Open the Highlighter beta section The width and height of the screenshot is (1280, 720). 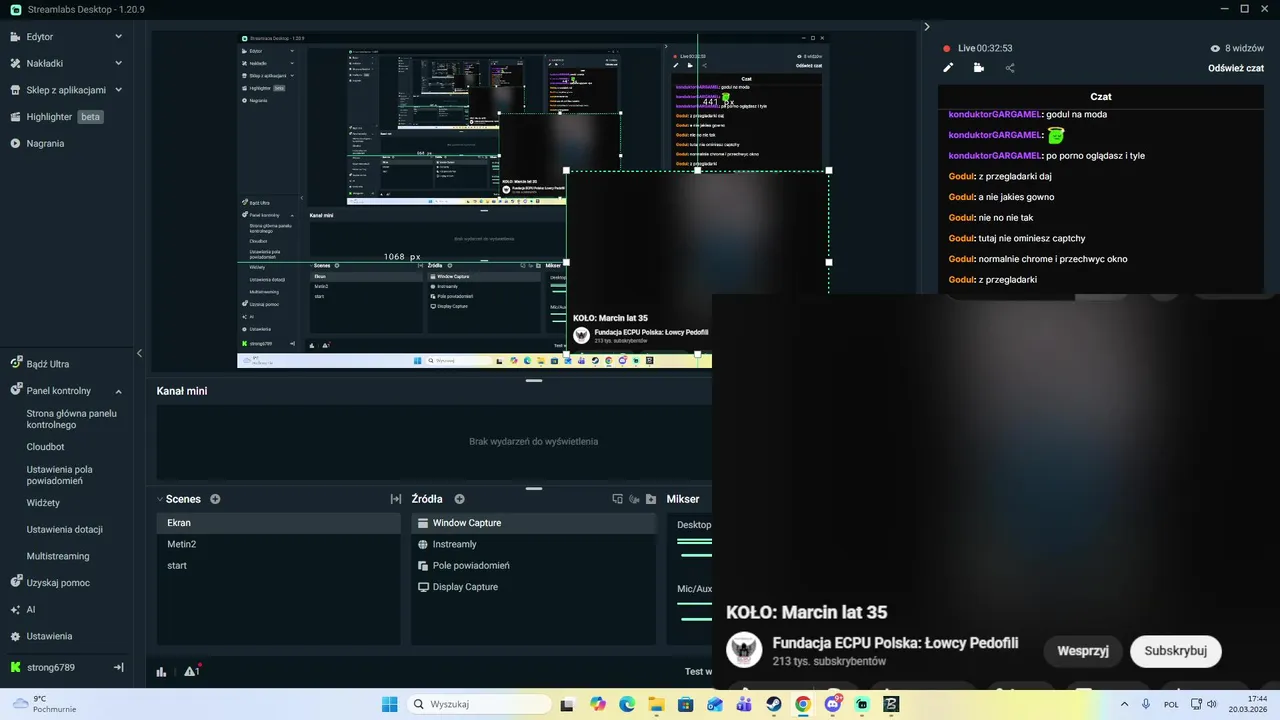(57, 117)
